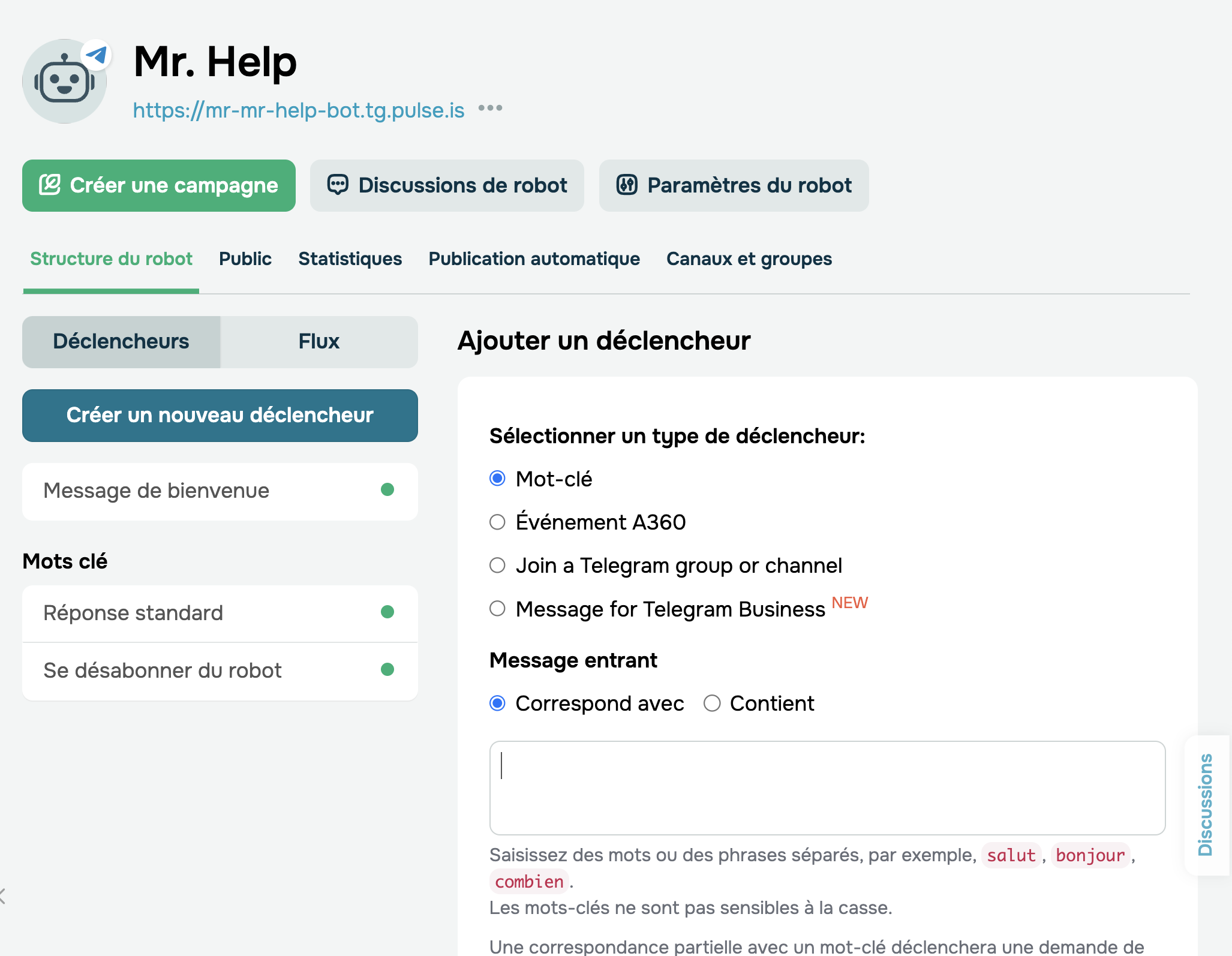Switch to the Flux segment

click(319, 342)
